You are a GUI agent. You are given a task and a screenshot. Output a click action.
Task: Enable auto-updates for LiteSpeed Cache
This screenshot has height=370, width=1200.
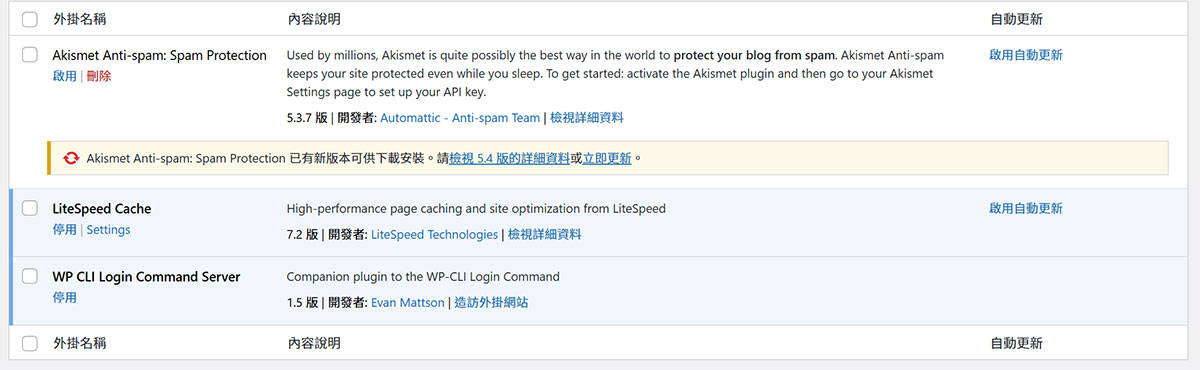[1026, 208]
